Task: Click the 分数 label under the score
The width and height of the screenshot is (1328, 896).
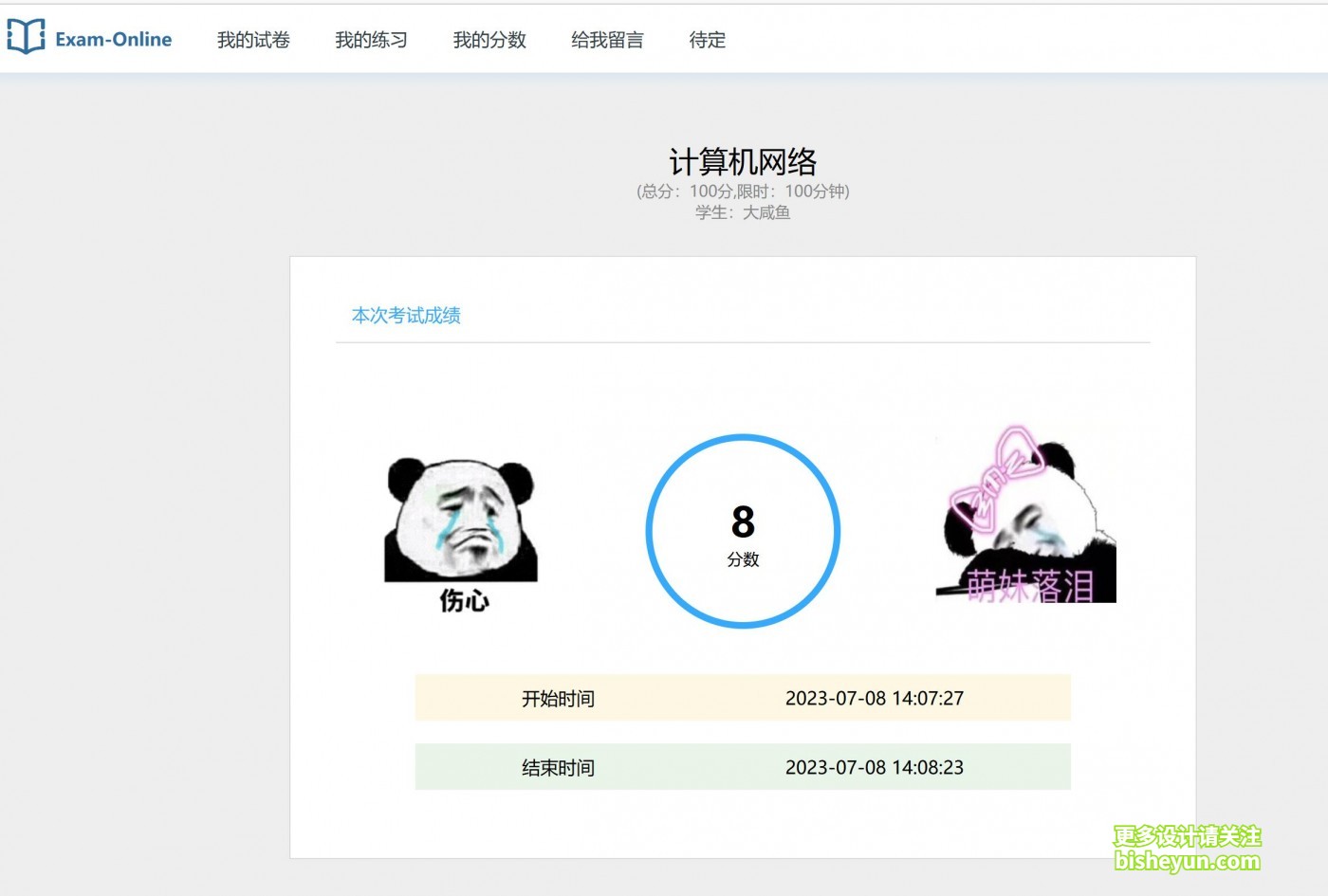Action: click(743, 559)
